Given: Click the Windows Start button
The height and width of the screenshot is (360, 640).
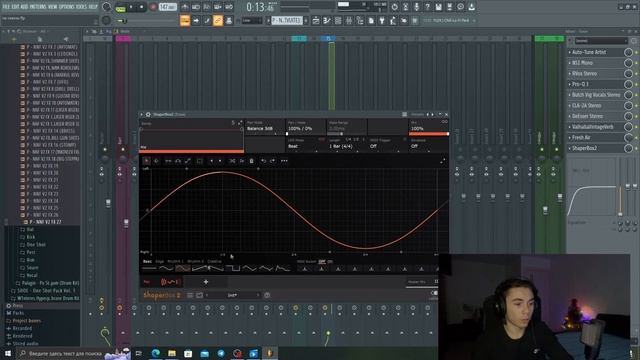Looking at the screenshot, I should pyautogui.click(x=8, y=353).
